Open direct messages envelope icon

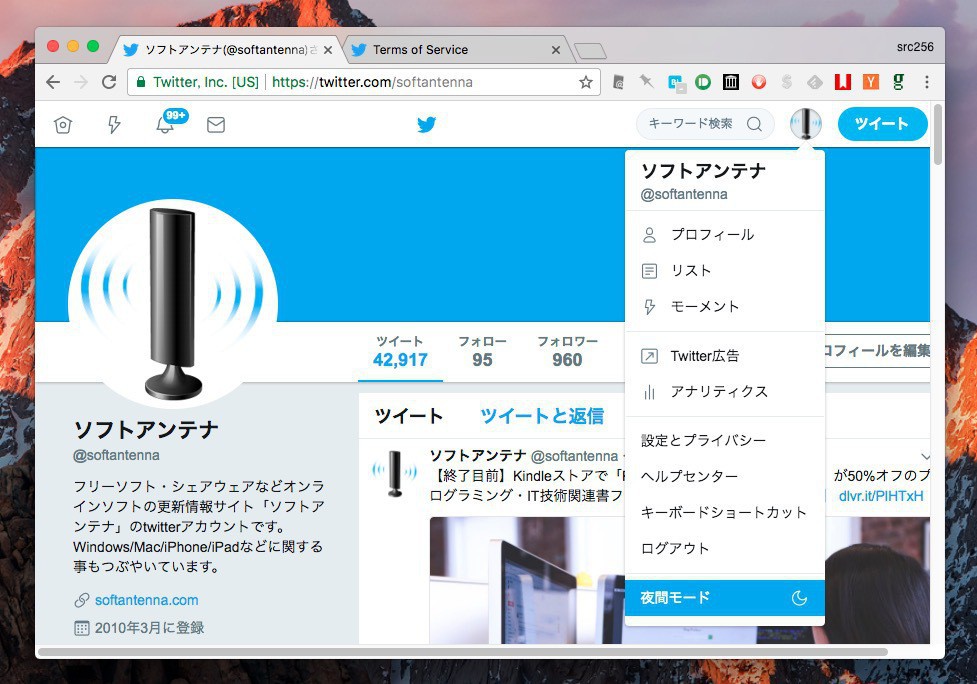click(216, 125)
